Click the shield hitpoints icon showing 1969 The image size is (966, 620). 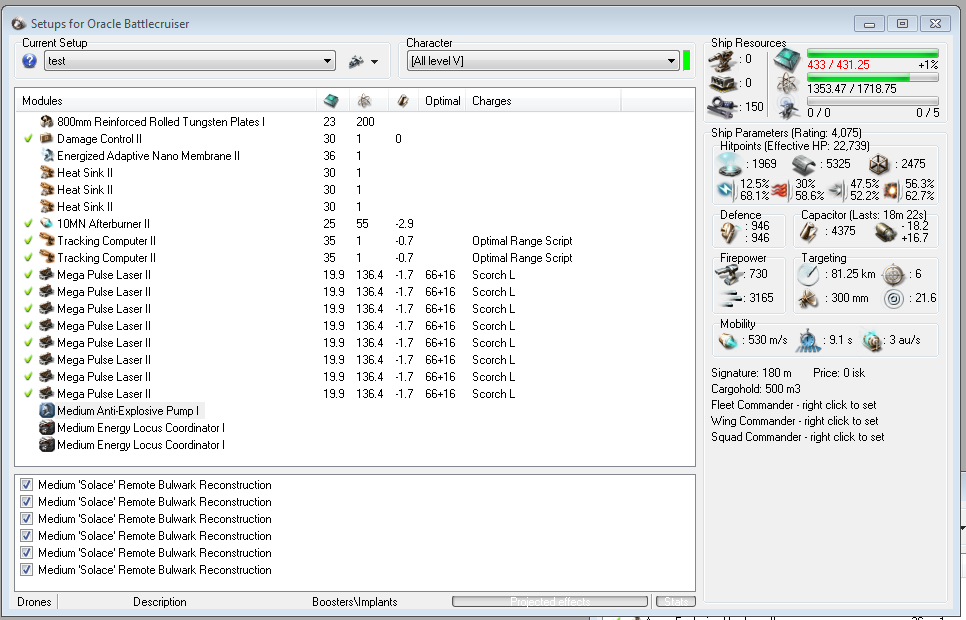point(730,164)
